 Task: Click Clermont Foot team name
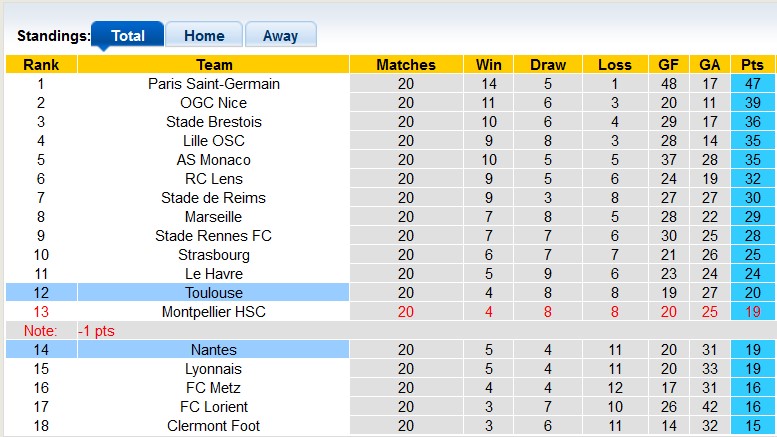click(x=214, y=426)
